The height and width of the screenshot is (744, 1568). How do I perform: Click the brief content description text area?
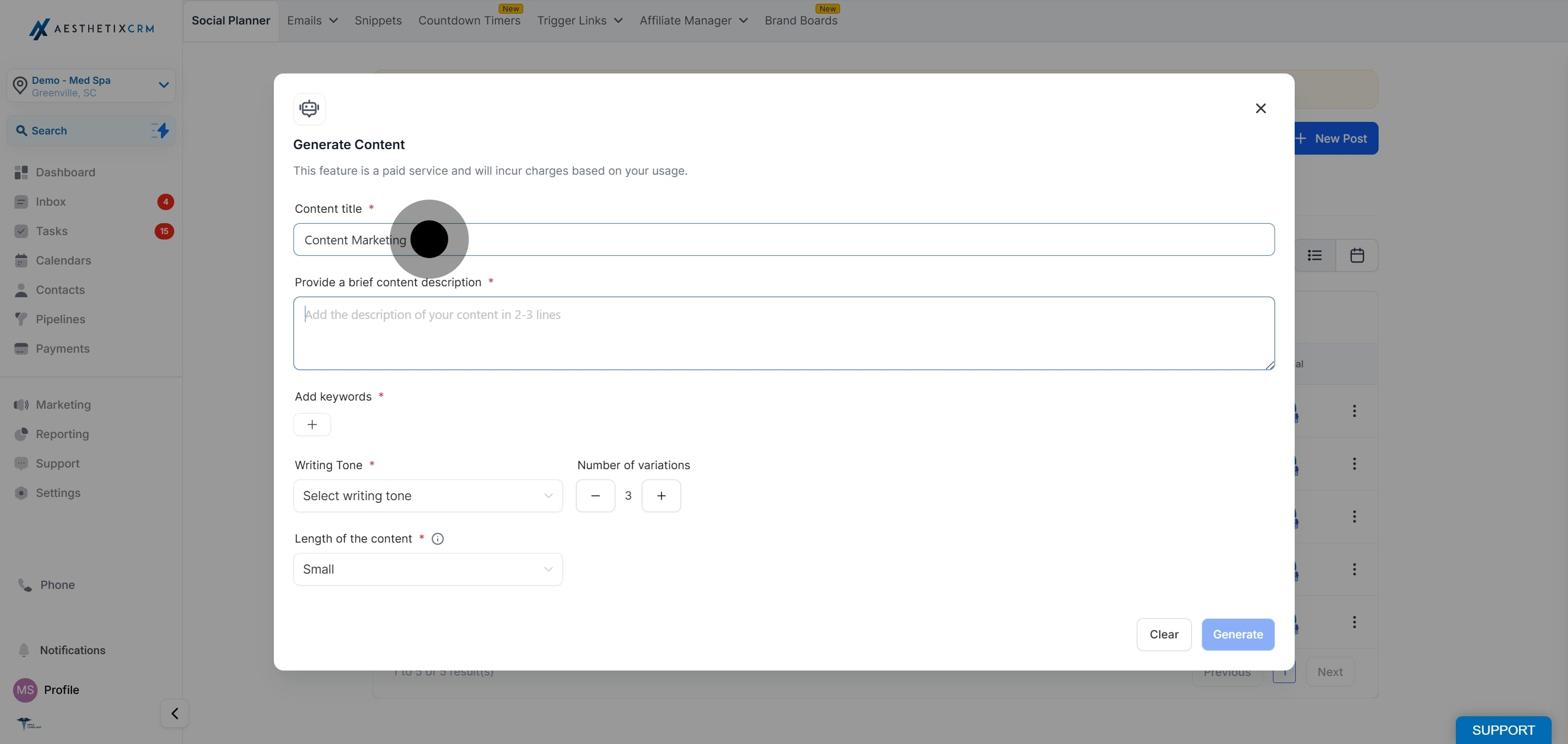click(783, 334)
